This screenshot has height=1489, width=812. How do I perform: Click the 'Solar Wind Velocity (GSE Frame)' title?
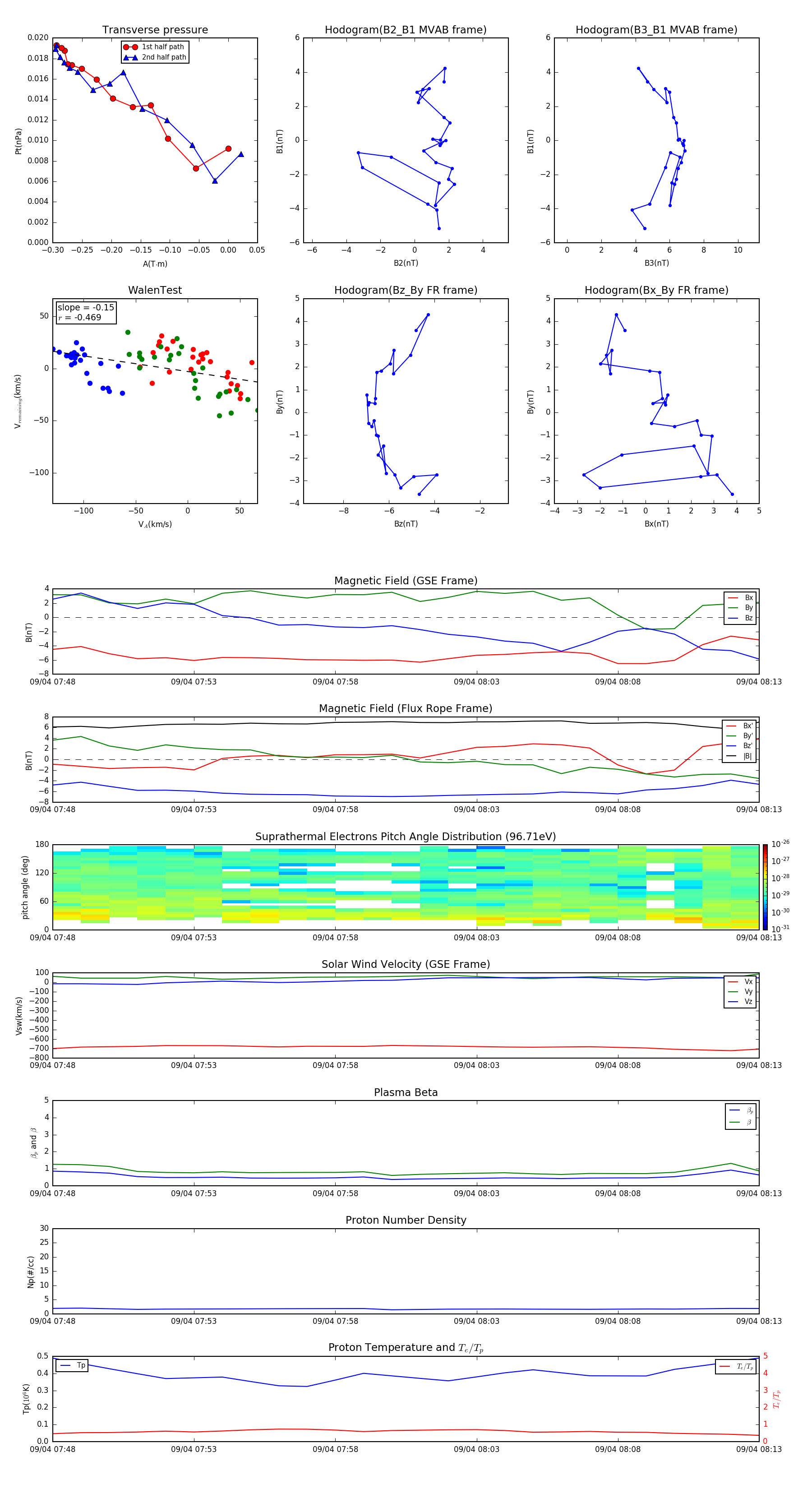click(x=406, y=964)
